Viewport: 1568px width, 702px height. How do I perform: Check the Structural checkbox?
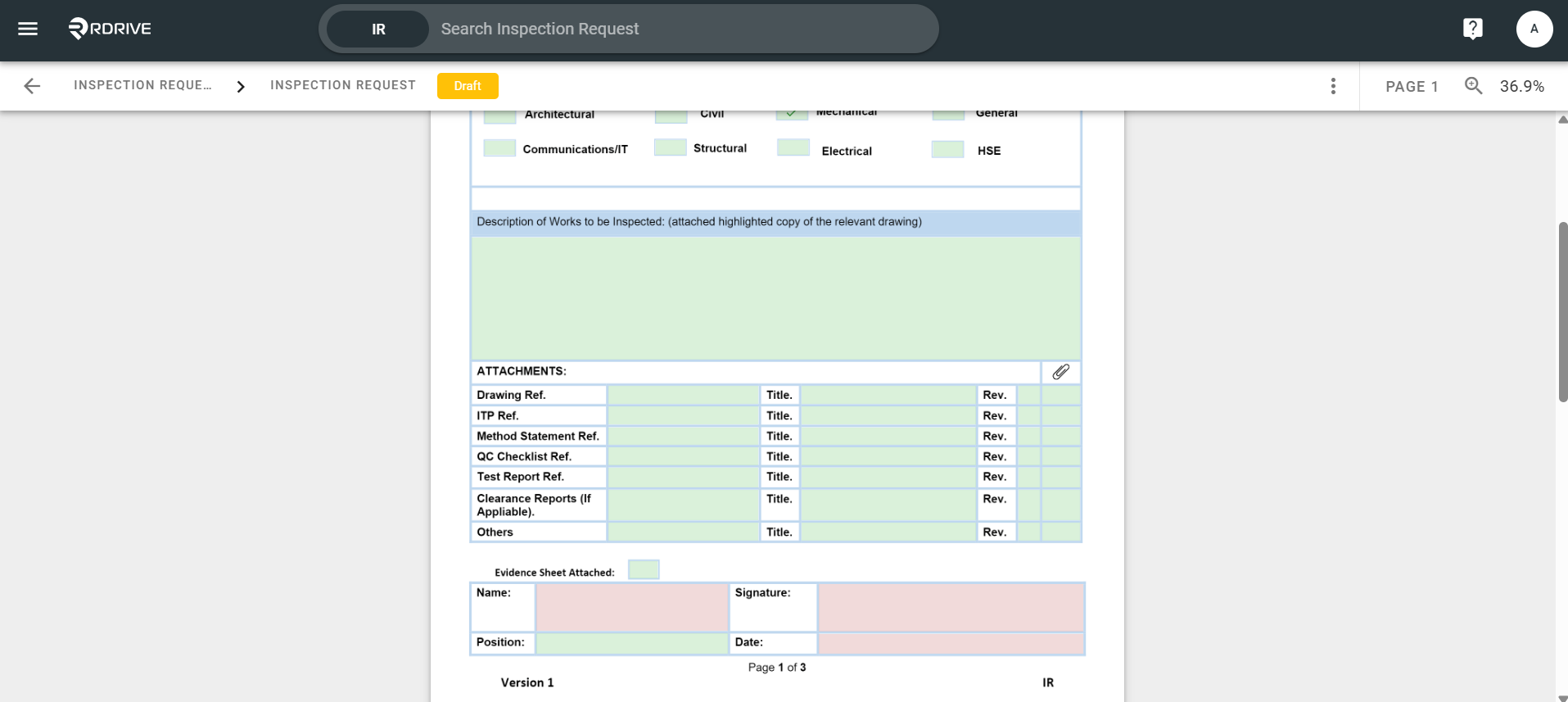pos(671,147)
